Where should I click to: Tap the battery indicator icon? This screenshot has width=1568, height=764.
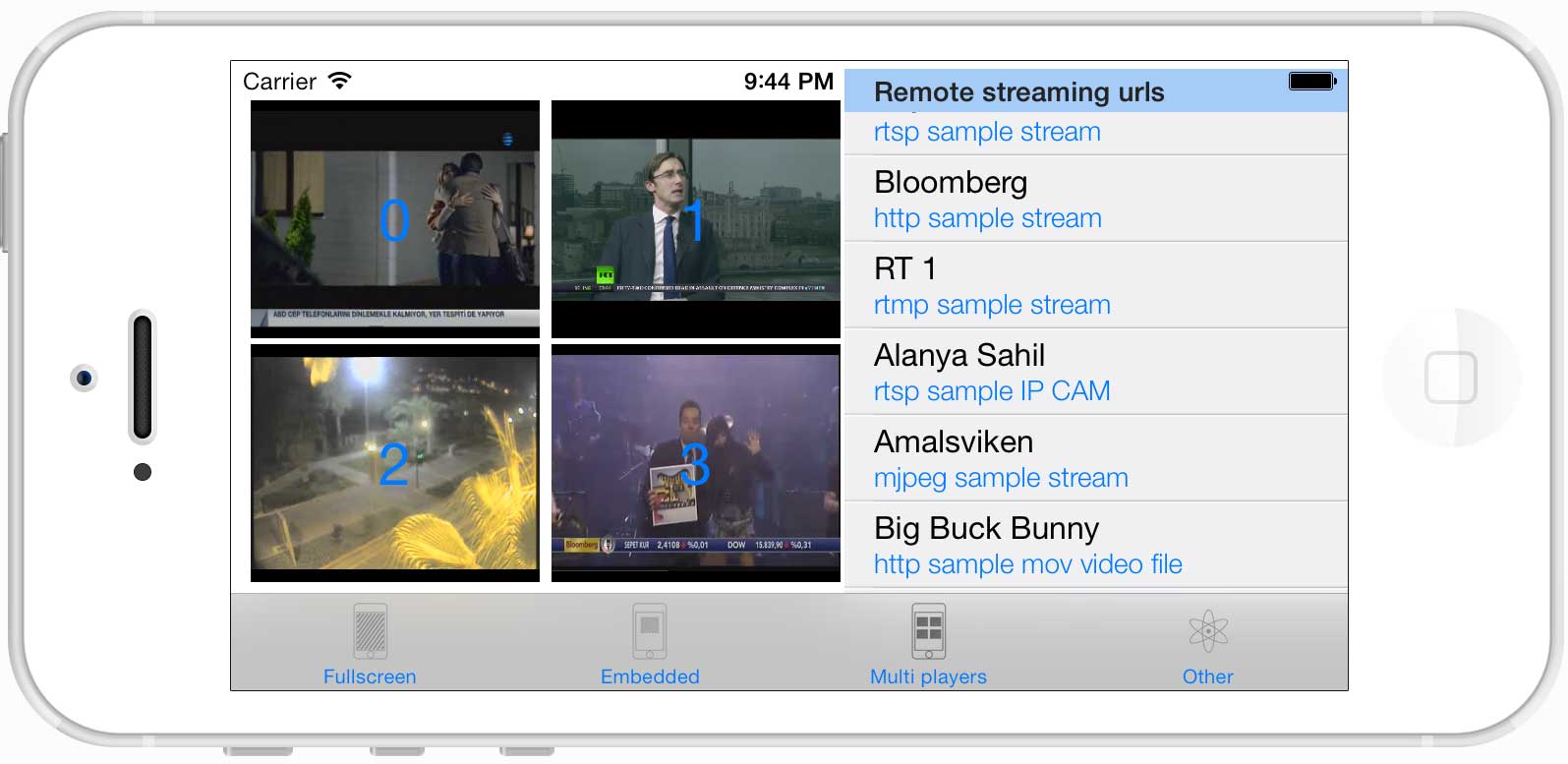1312,81
